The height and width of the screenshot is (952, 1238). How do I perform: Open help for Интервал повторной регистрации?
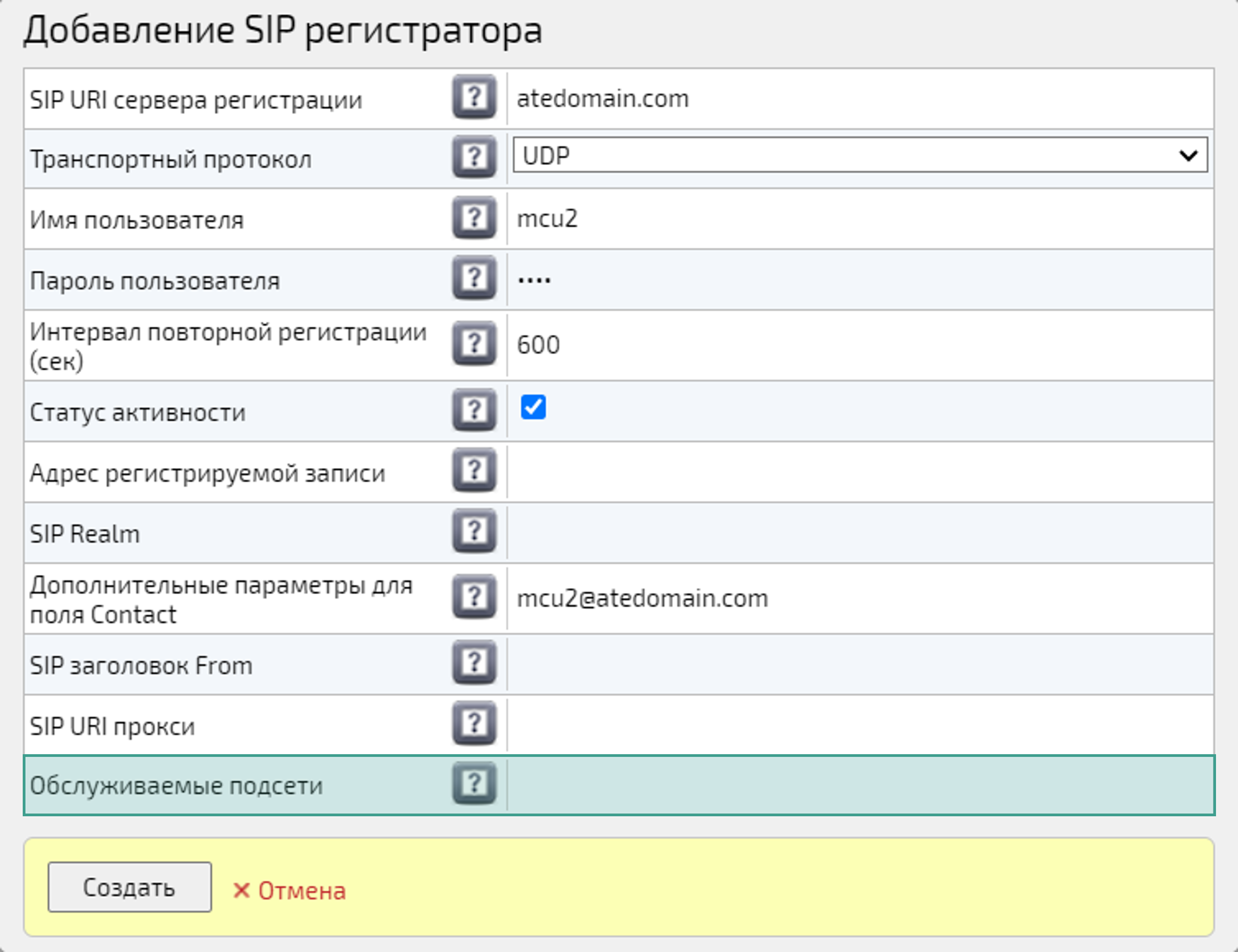[x=474, y=344]
